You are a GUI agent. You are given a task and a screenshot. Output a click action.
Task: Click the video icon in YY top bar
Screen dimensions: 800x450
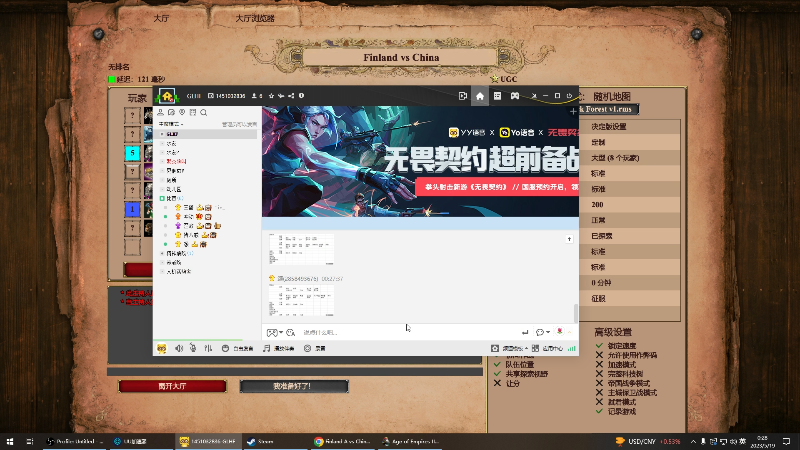pos(463,96)
